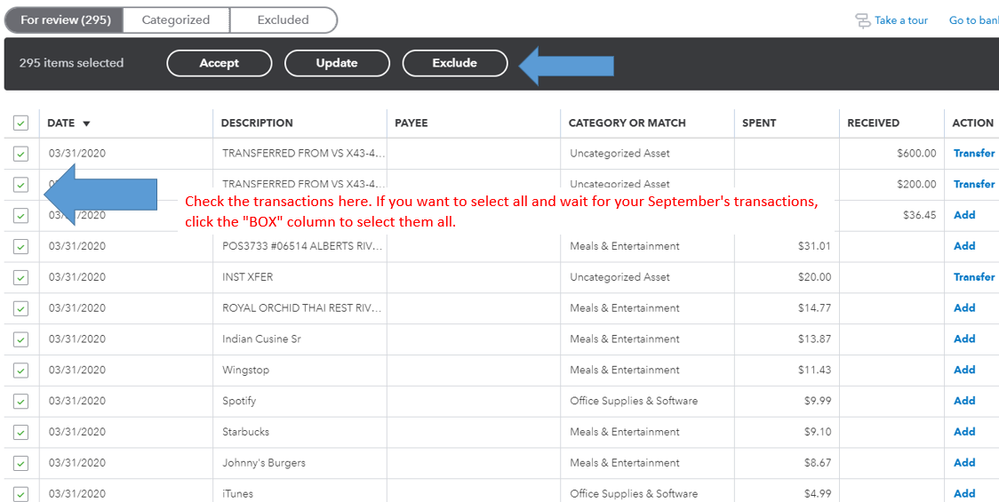This screenshot has width=999, height=502.
Task: Open the Excluded tab
Action: pos(283,20)
